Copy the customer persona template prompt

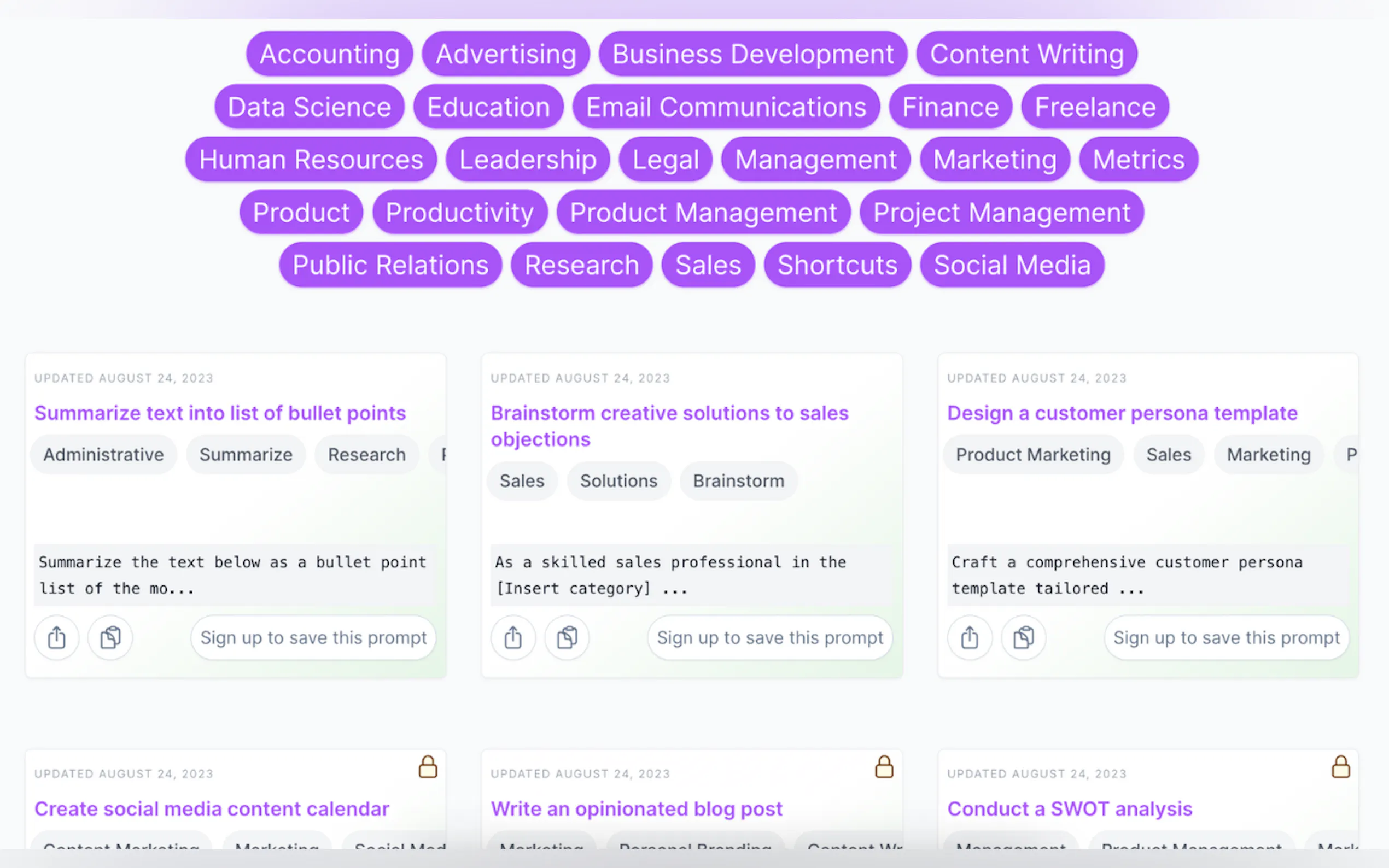tap(1023, 637)
